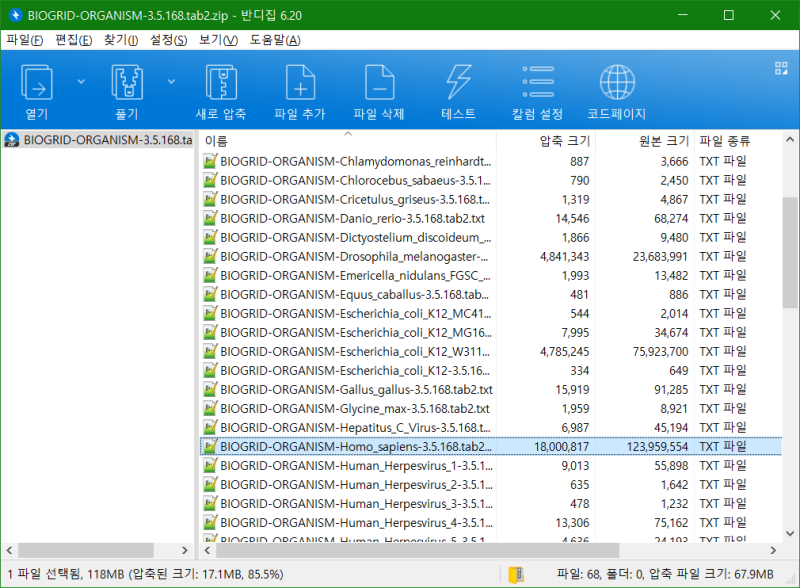The width and height of the screenshot is (800, 588).
Task: Click the Equus_caballus file's TXT icon
Action: (x=210, y=295)
